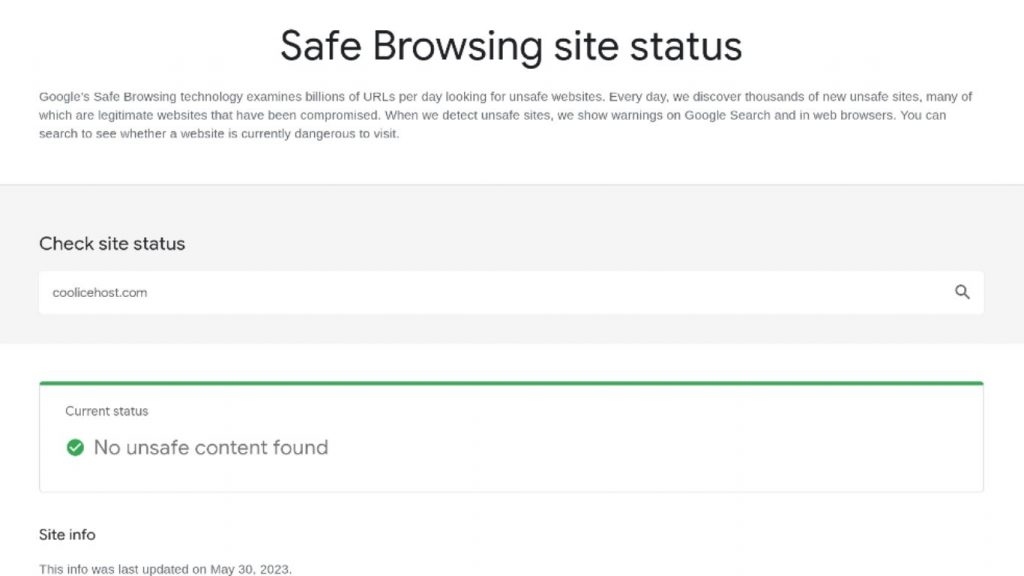Click the last updated date text

[x=164, y=568]
